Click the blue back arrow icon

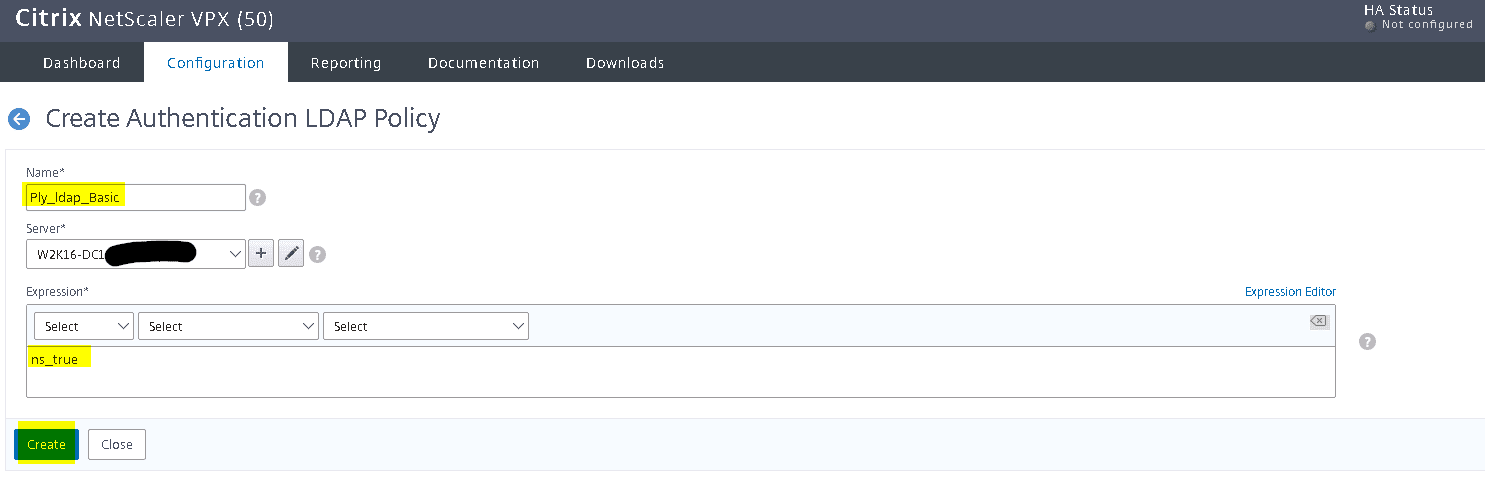point(19,119)
